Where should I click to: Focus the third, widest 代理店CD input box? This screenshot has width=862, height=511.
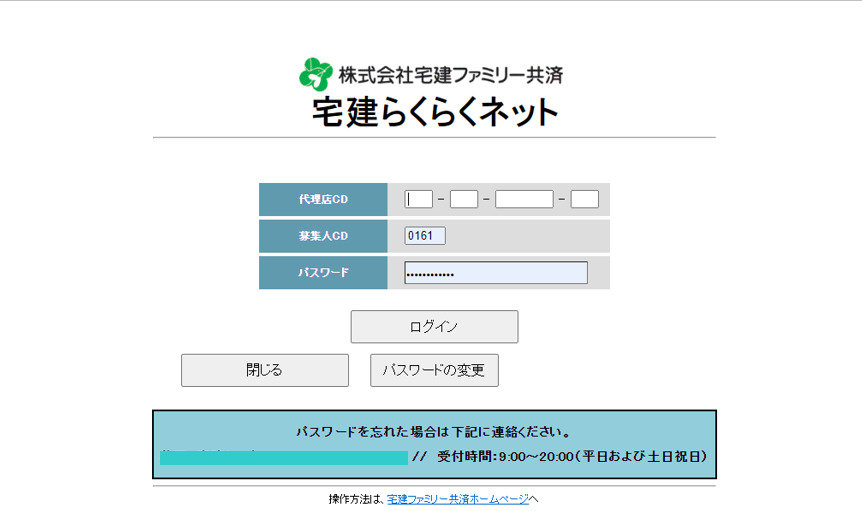coord(524,199)
